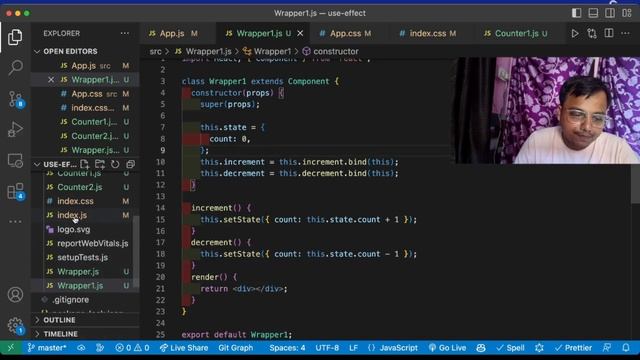Screen dimensions: 640x360
Task: Open breadcrumb Wrapper1 class dropdown
Action: point(267,51)
